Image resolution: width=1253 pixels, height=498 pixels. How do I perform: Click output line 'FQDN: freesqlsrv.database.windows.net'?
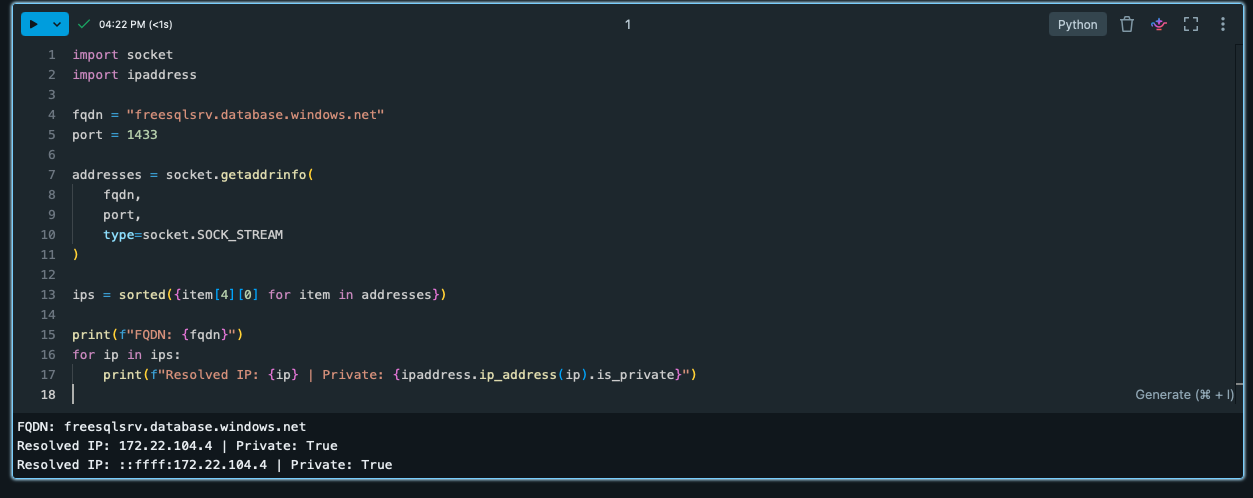coord(161,427)
